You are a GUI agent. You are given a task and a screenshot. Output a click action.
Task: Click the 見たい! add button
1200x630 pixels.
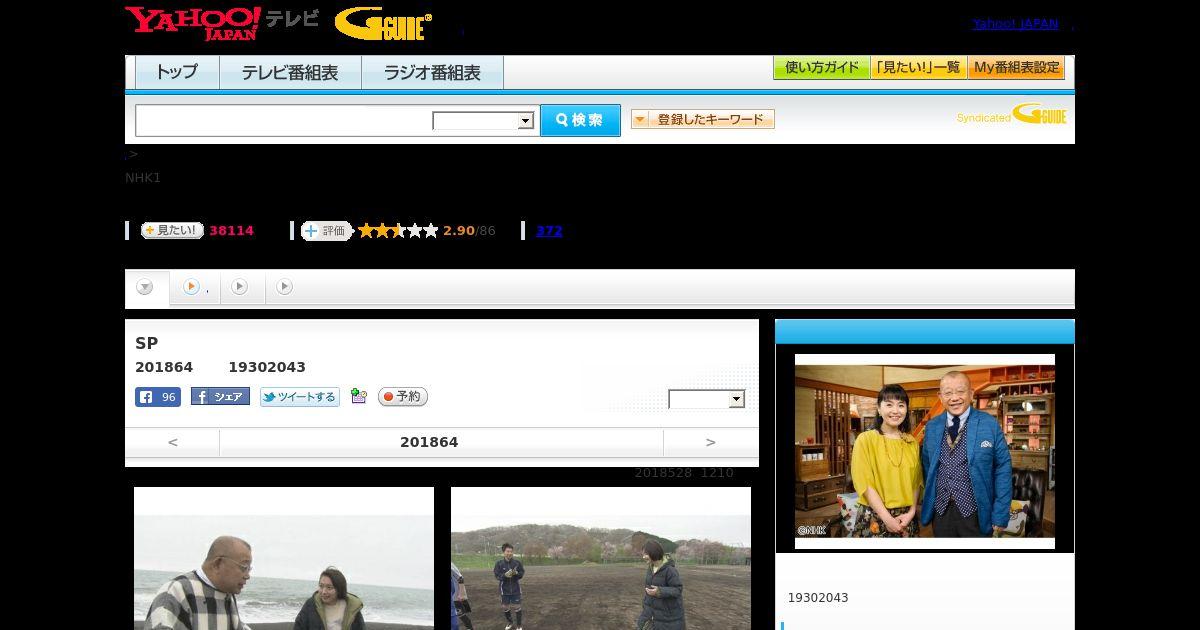tap(172, 230)
